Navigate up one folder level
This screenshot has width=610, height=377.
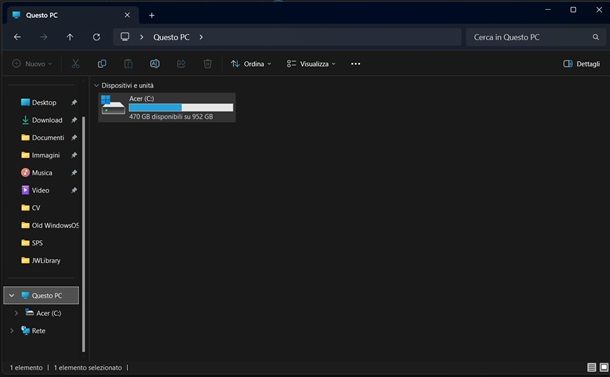pos(70,37)
